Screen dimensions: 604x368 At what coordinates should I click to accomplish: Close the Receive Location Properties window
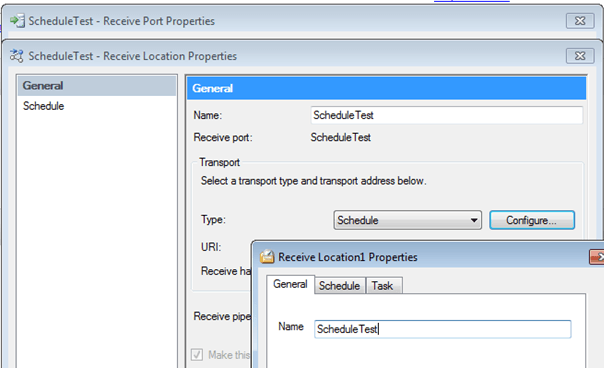580,56
